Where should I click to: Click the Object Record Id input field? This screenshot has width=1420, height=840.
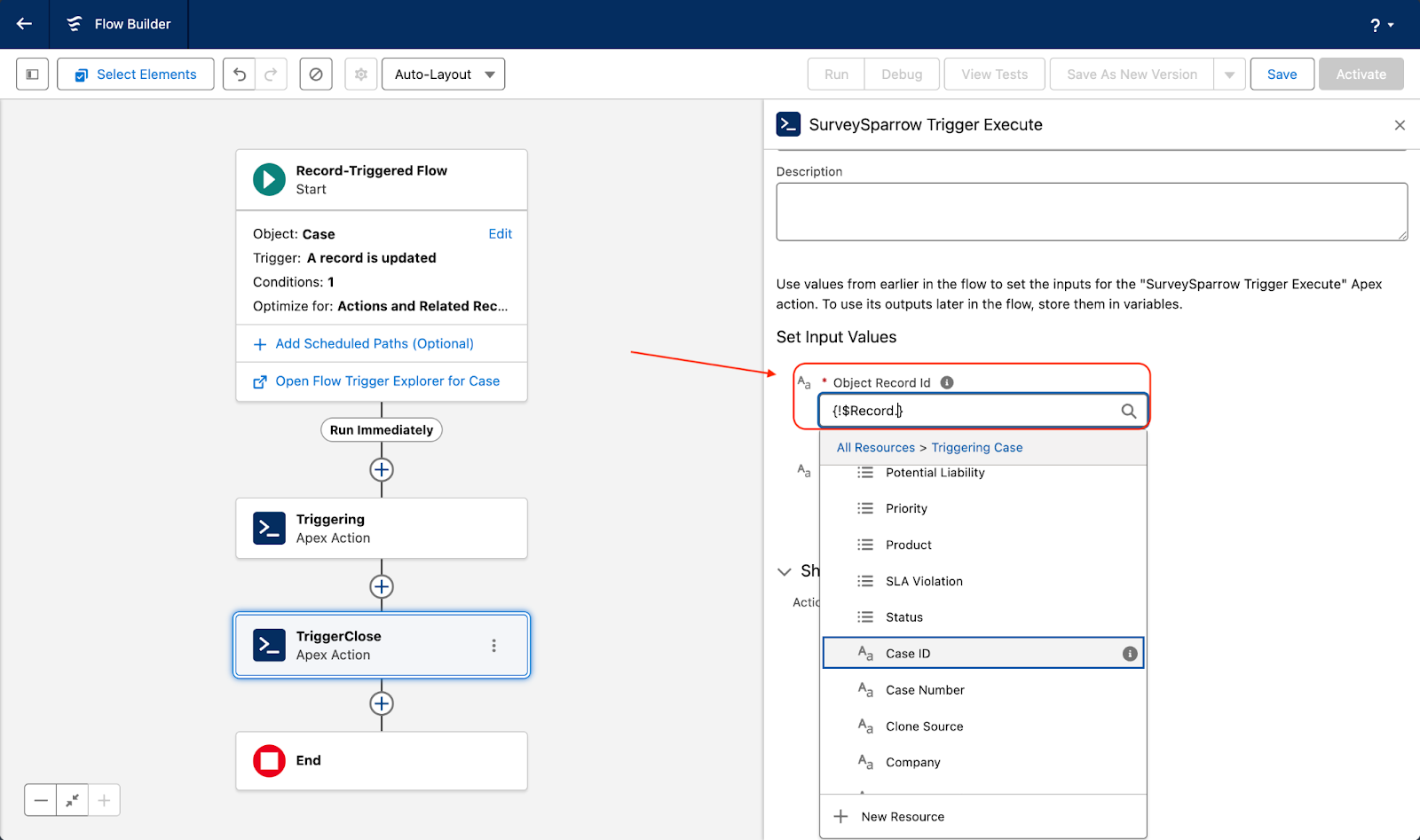click(x=972, y=411)
